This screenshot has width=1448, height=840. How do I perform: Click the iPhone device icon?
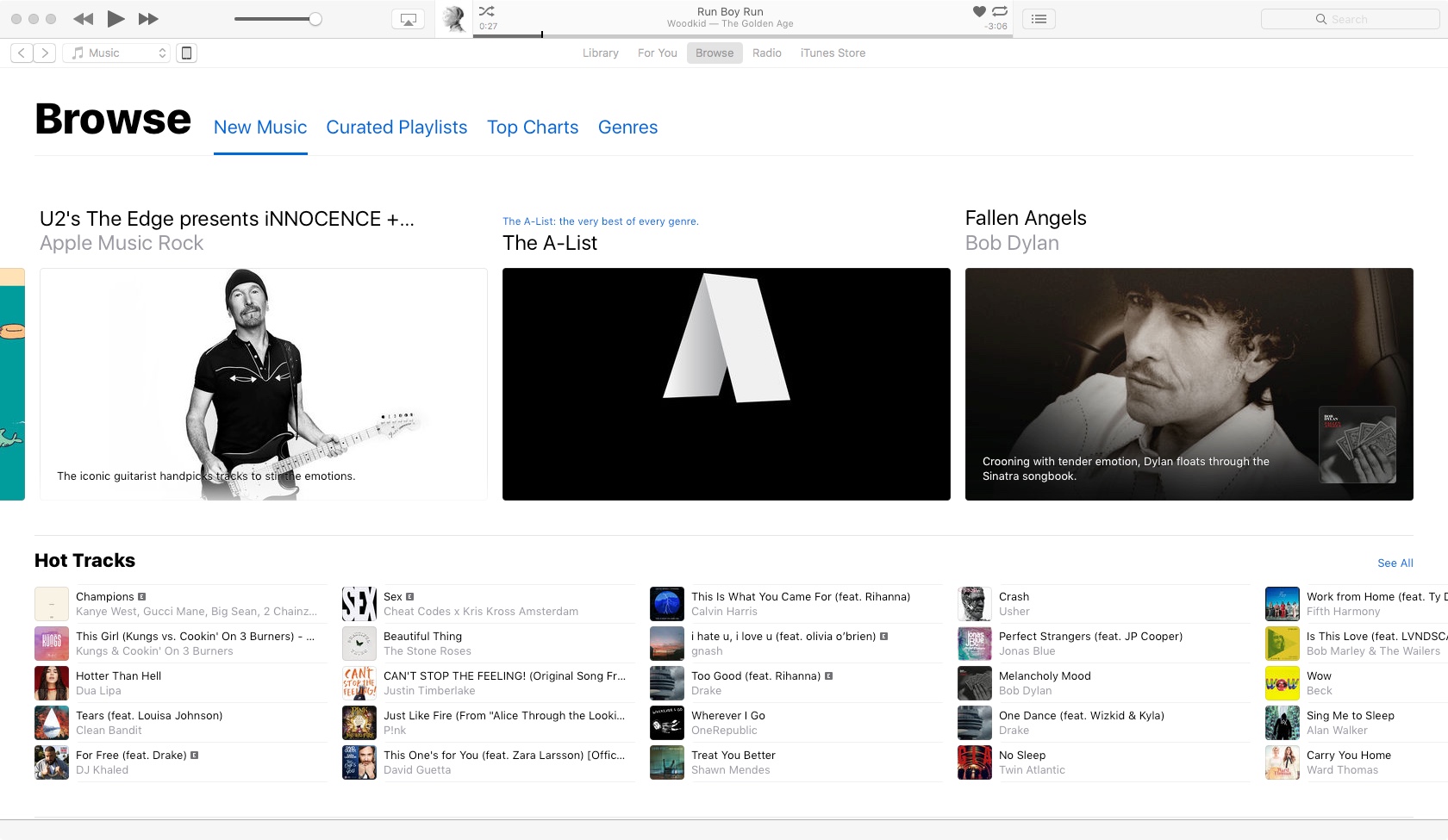pos(186,53)
